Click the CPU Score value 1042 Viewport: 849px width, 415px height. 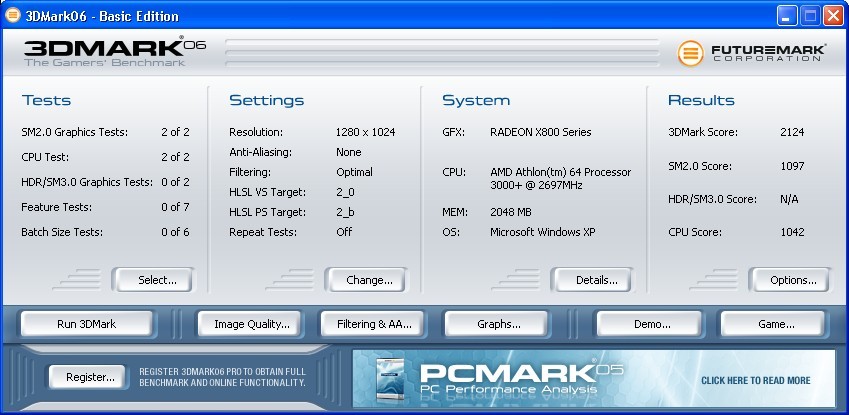click(792, 232)
